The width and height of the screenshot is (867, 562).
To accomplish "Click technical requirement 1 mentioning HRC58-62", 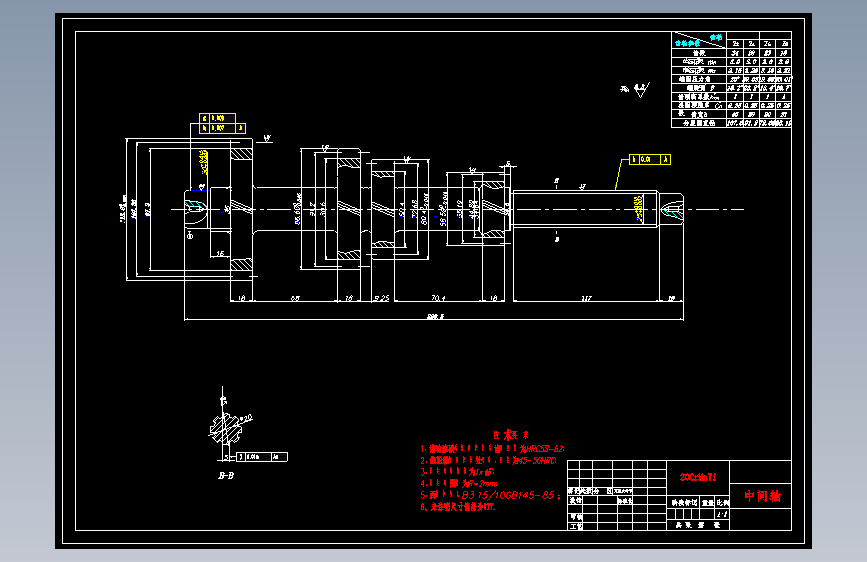I will tap(492, 449).
